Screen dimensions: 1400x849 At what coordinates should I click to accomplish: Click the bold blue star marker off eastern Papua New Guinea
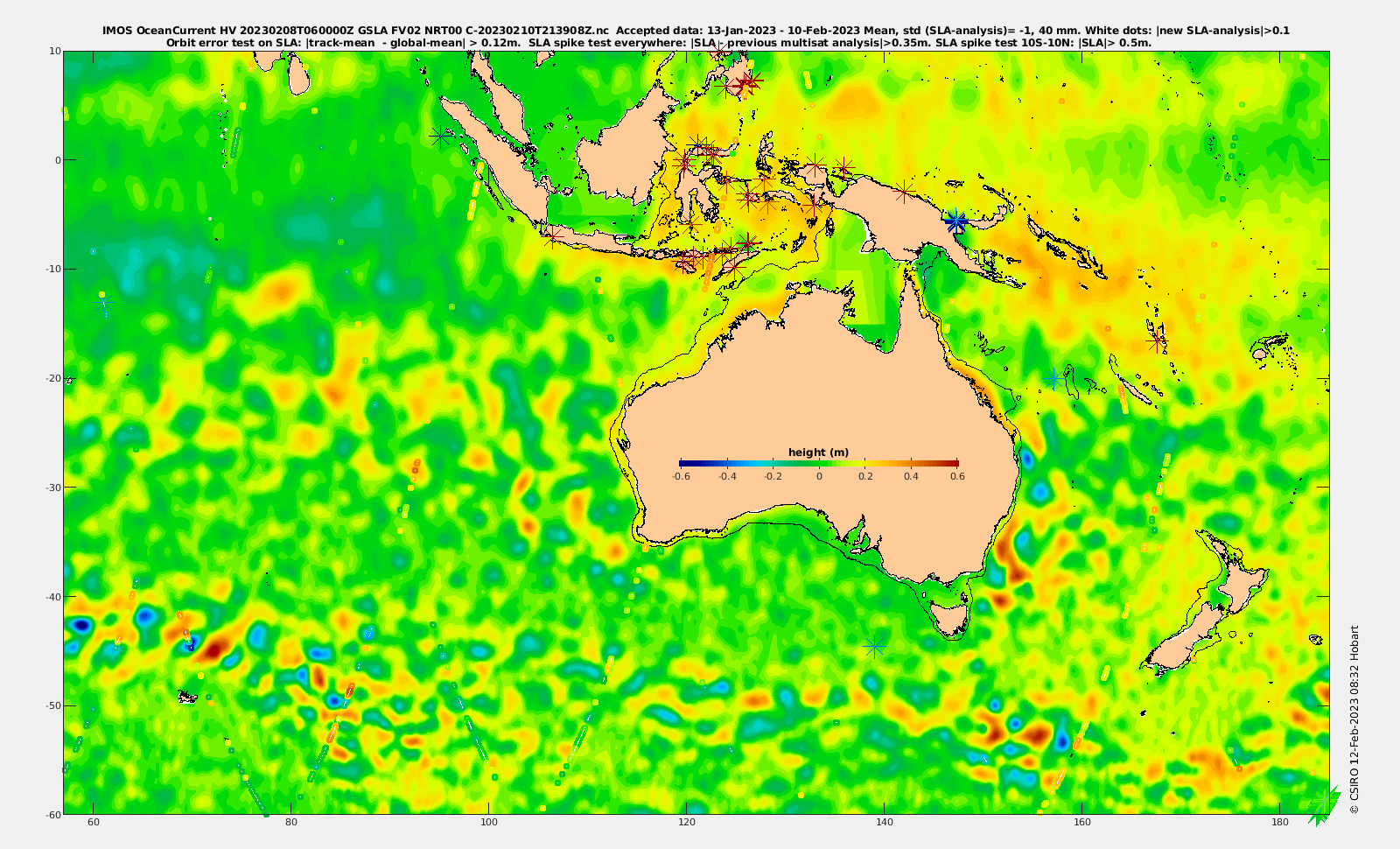point(956,221)
